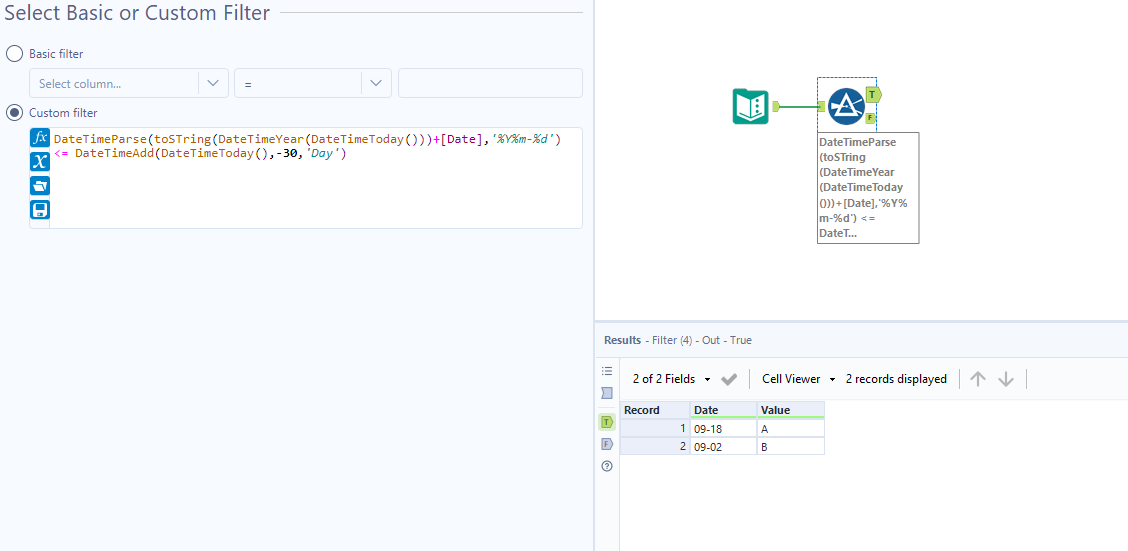The height and width of the screenshot is (551, 1128).
Task: Select the Filter tool on canvas
Action: coord(846,106)
